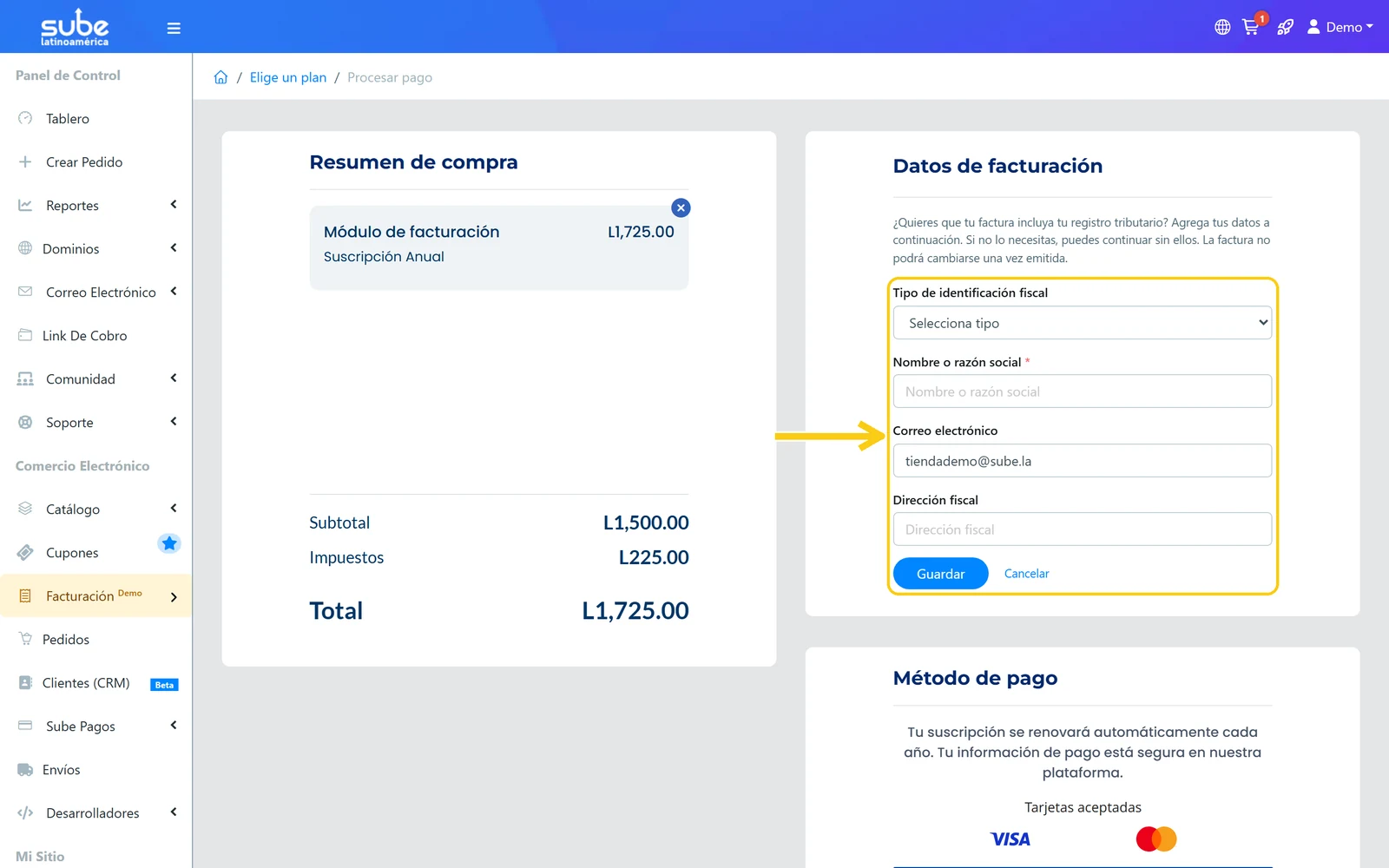Screen dimensions: 1389x868
Task: Click the Mastercard logo
Action: click(x=1155, y=838)
